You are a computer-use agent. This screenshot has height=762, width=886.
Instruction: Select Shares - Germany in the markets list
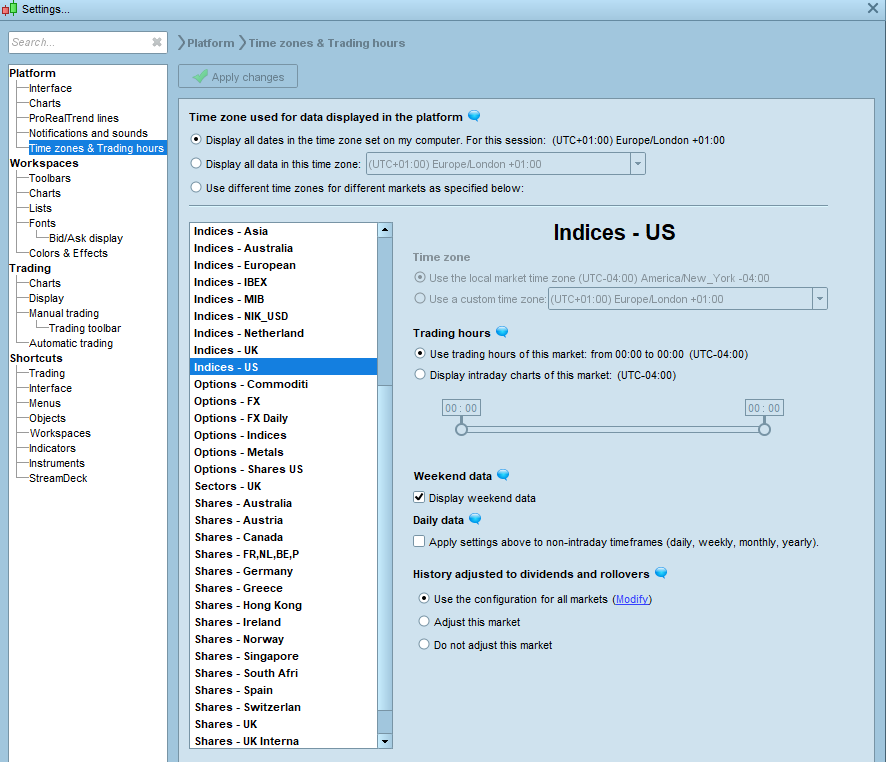[x=243, y=571]
